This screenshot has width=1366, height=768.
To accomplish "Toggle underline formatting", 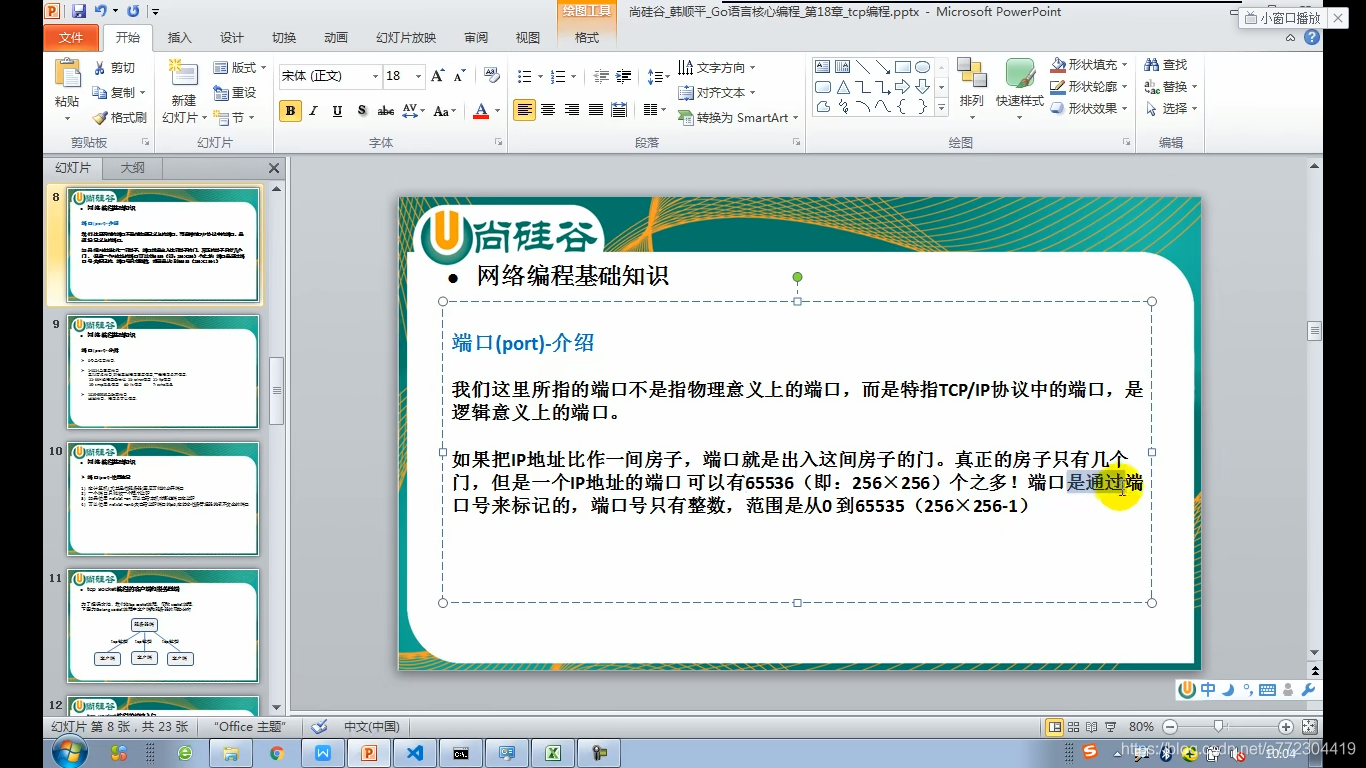I will (337, 111).
